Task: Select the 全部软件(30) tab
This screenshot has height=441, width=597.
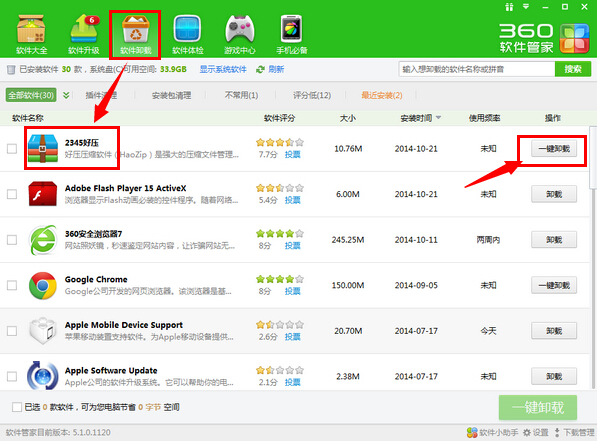Action: [x=31, y=95]
